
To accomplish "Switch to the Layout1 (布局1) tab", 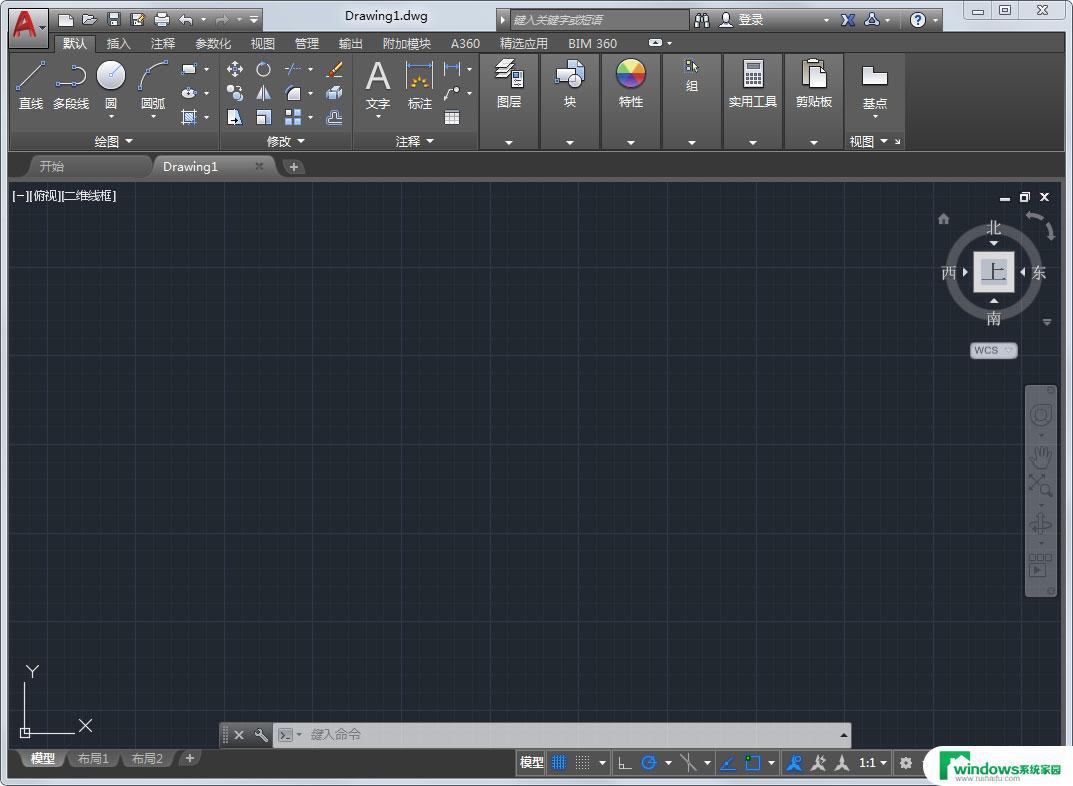I will point(93,759).
